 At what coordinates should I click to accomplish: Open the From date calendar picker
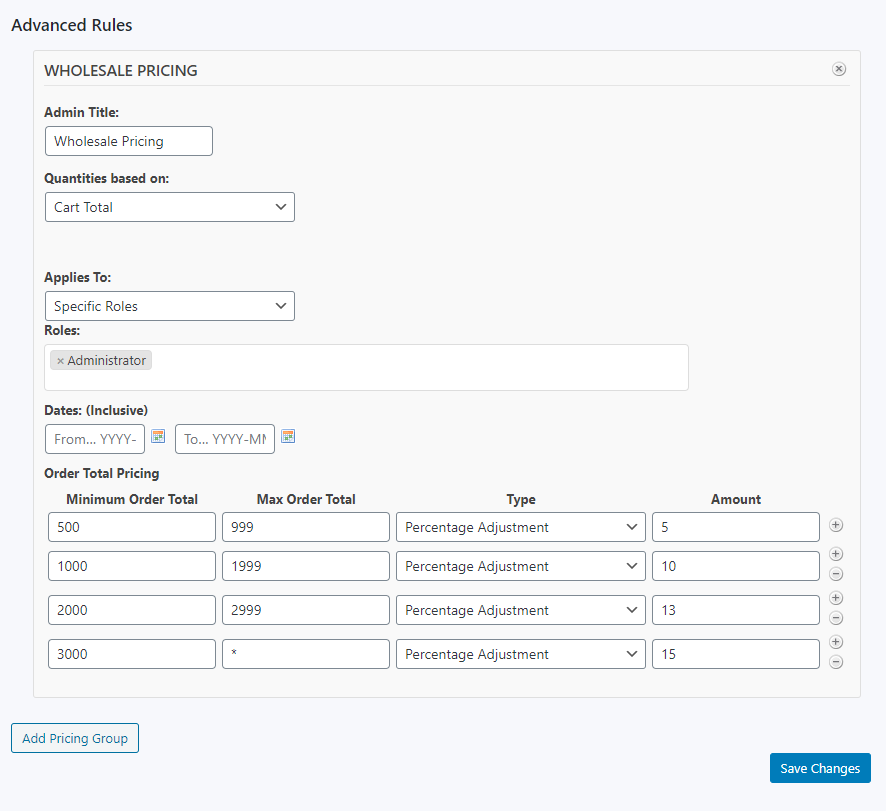pyautogui.click(x=158, y=437)
